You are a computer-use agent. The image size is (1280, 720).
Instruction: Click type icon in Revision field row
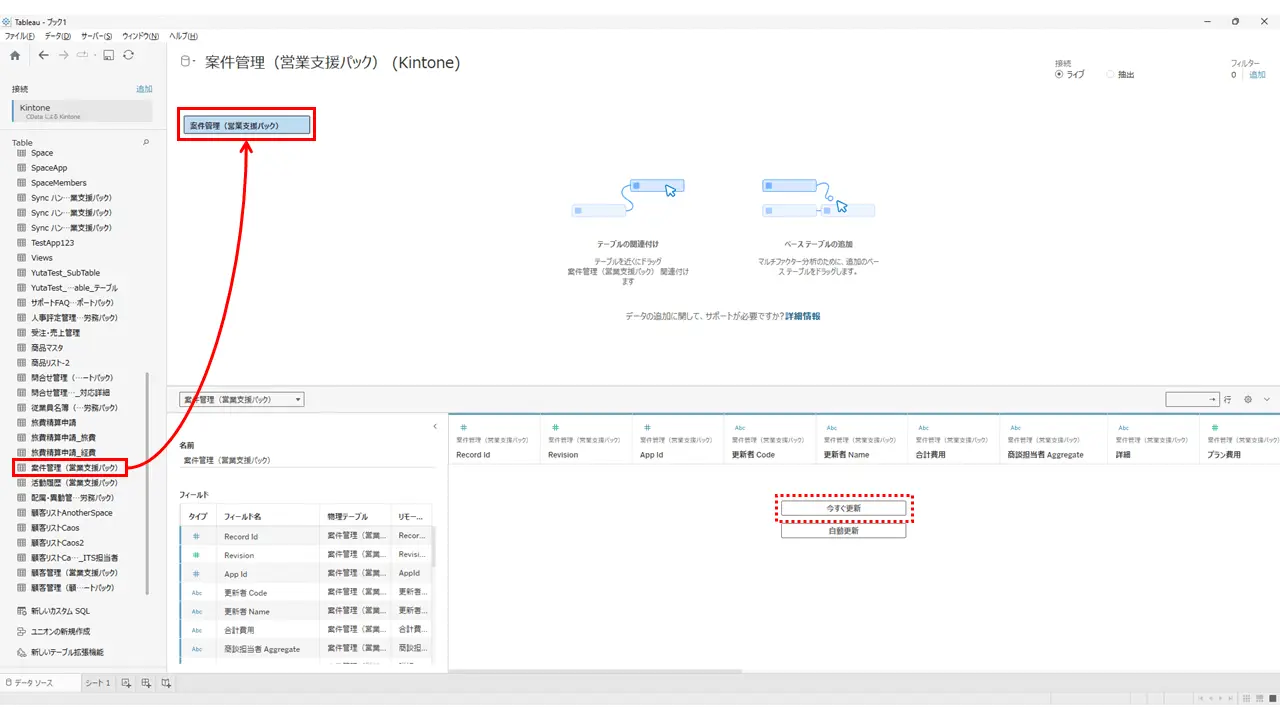tap(196, 555)
